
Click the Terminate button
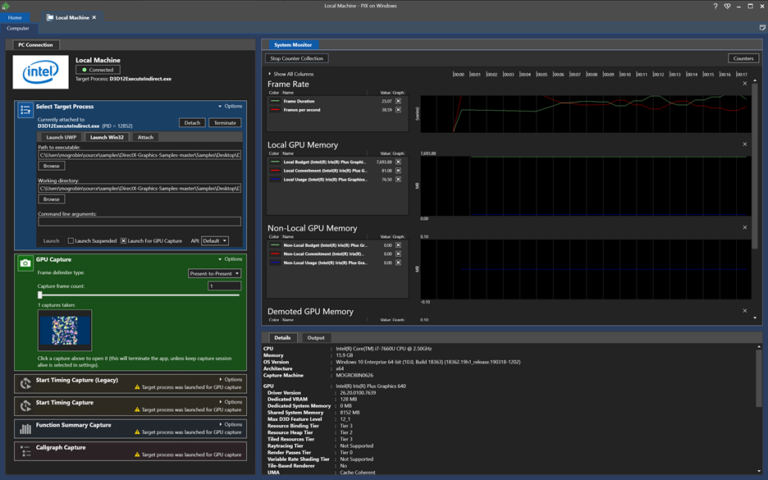coord(225,122)
